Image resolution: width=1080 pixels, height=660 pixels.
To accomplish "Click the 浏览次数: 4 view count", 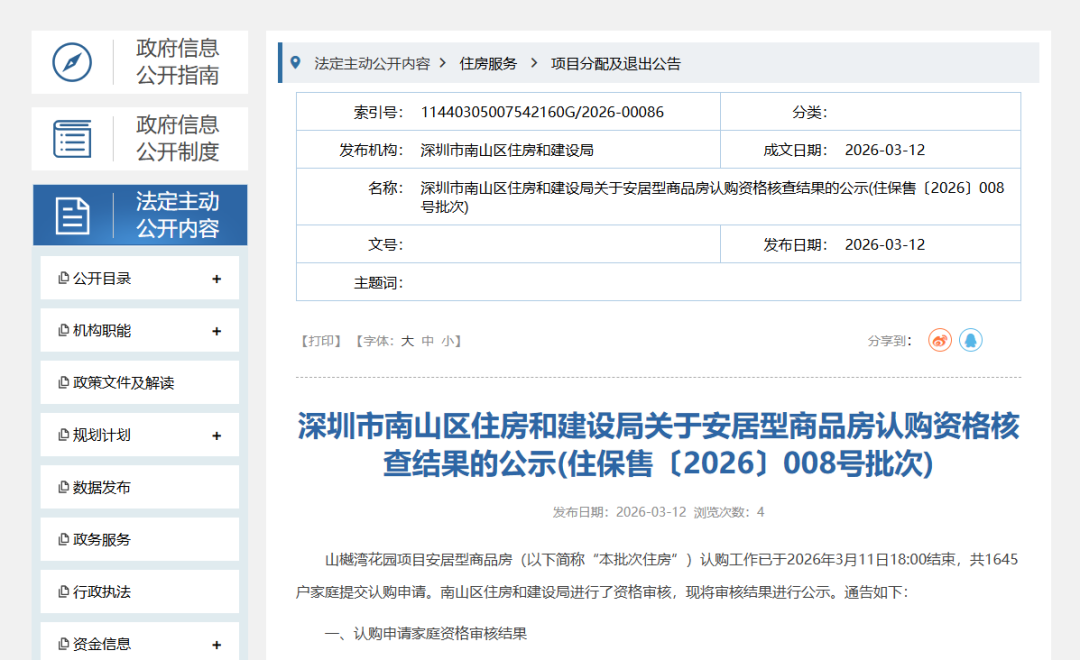I will [x=729, y=512].
